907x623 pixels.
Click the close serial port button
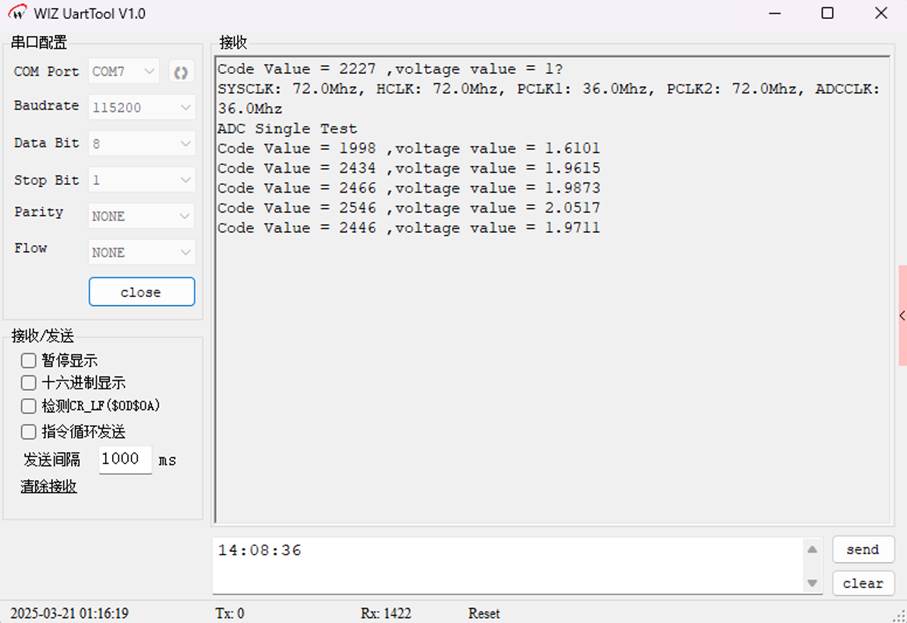point(142,292)
